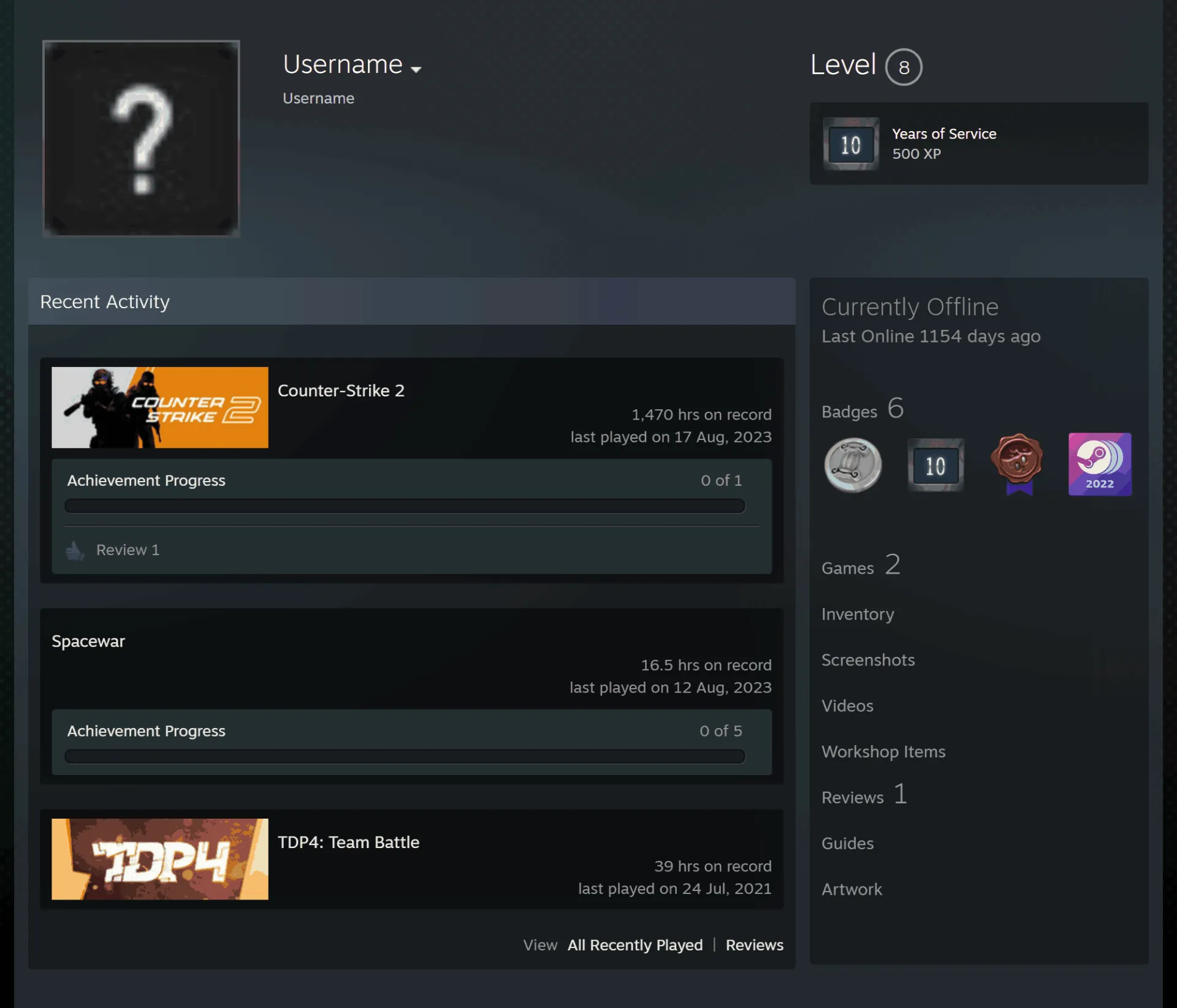Open the Reviews link beside All Recently Played
The image size is (1177, 1008).
click(x=755, y=945)
